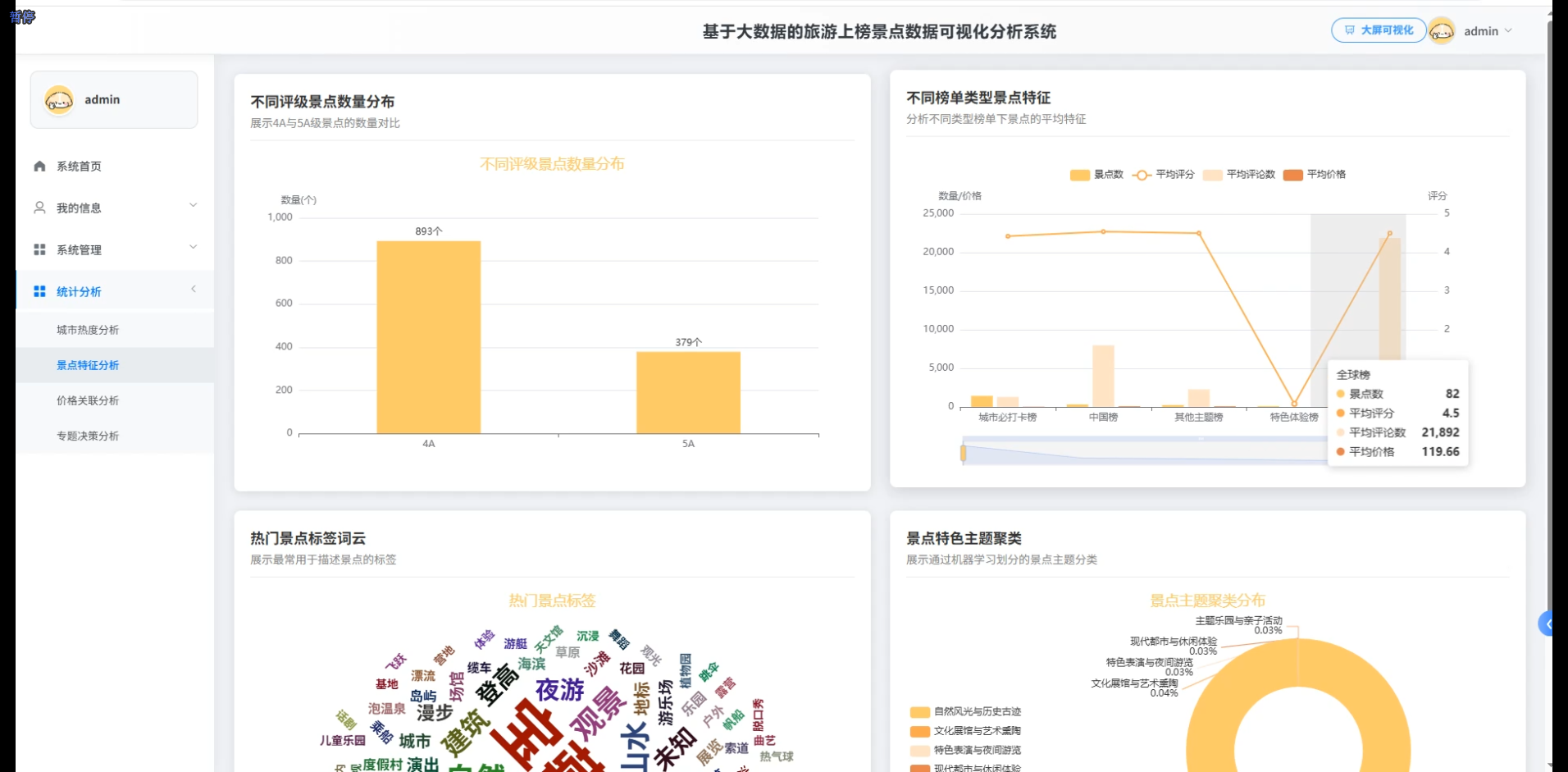This screenshot has width=1568, height=772.
Task: Open the 大屏可视化 big-screen view
Action: click(x=1379, y=30)
